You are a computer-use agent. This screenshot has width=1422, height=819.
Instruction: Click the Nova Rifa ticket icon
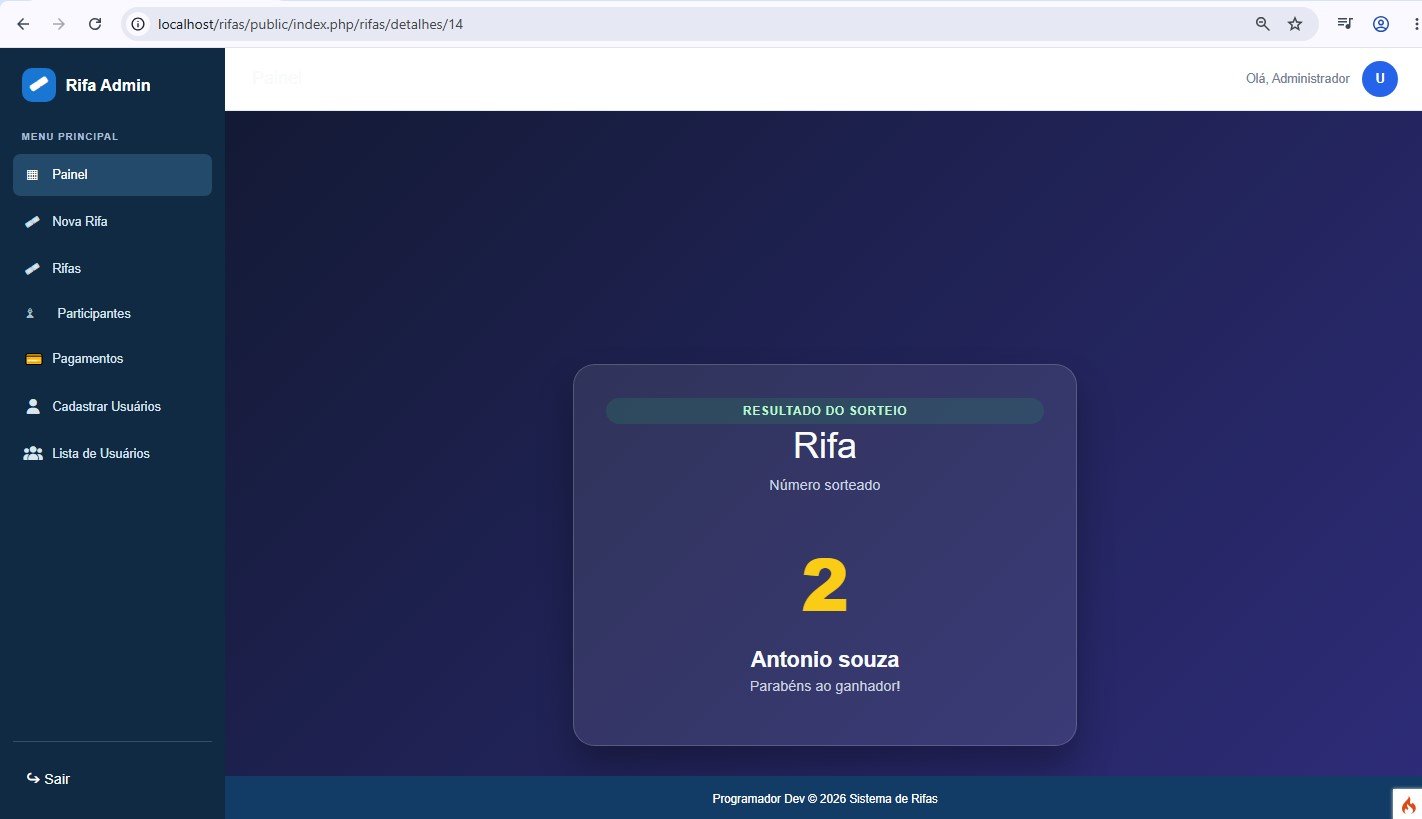pyautogui.click(x=33, y=222)
